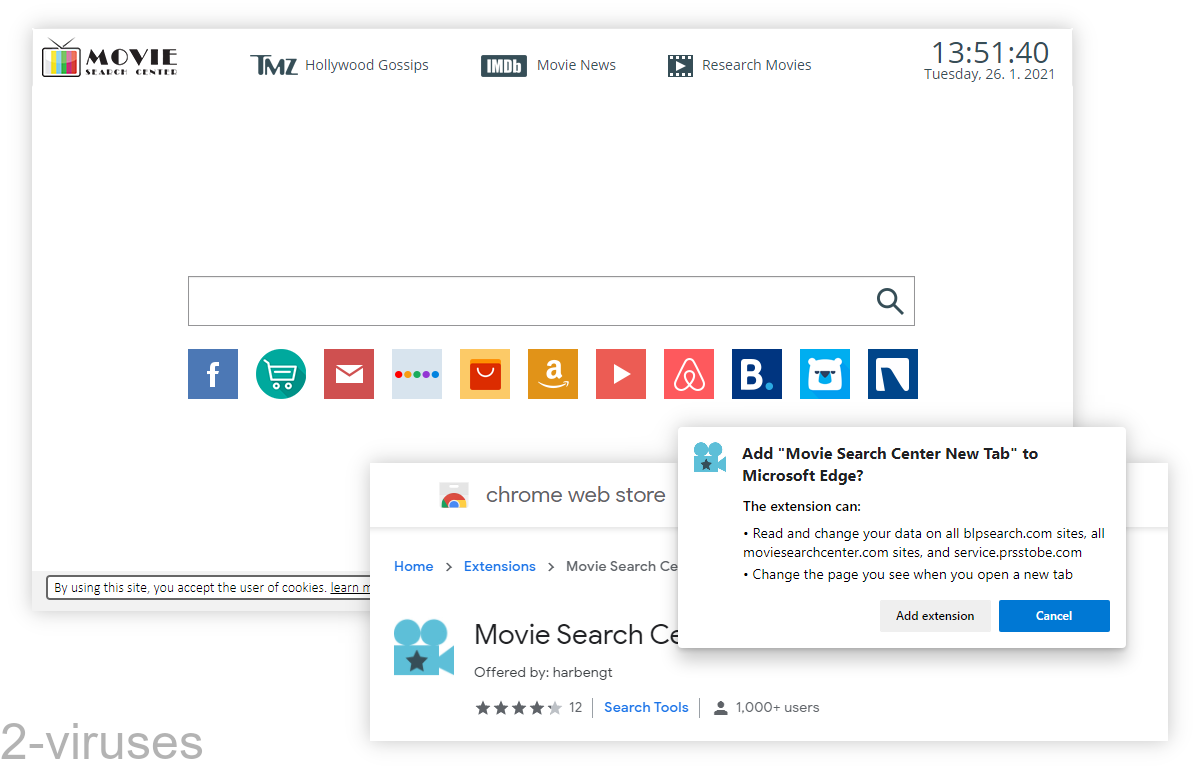
Task: Run a search using the magnifier icon
Action: (x=889, y=301)
